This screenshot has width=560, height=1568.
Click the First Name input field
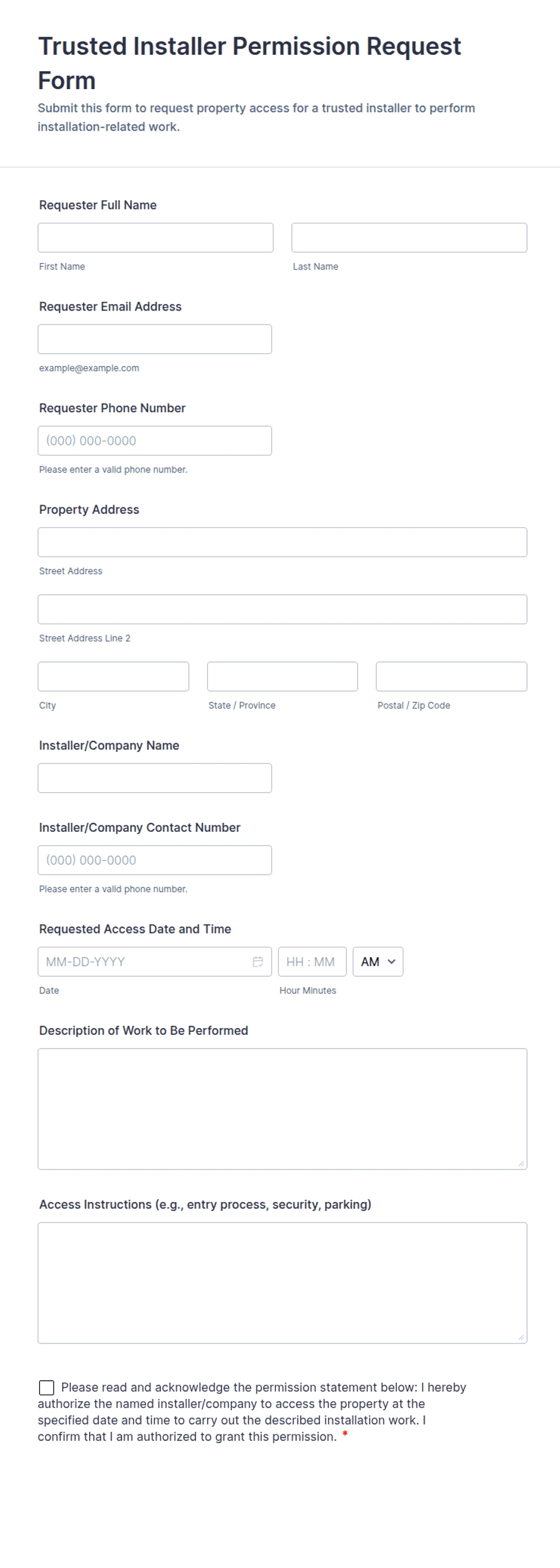(x=155, y=237)
